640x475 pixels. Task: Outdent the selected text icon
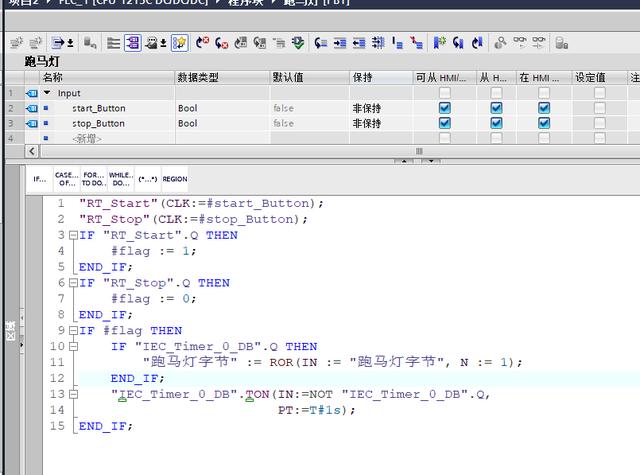pos(359,42)
